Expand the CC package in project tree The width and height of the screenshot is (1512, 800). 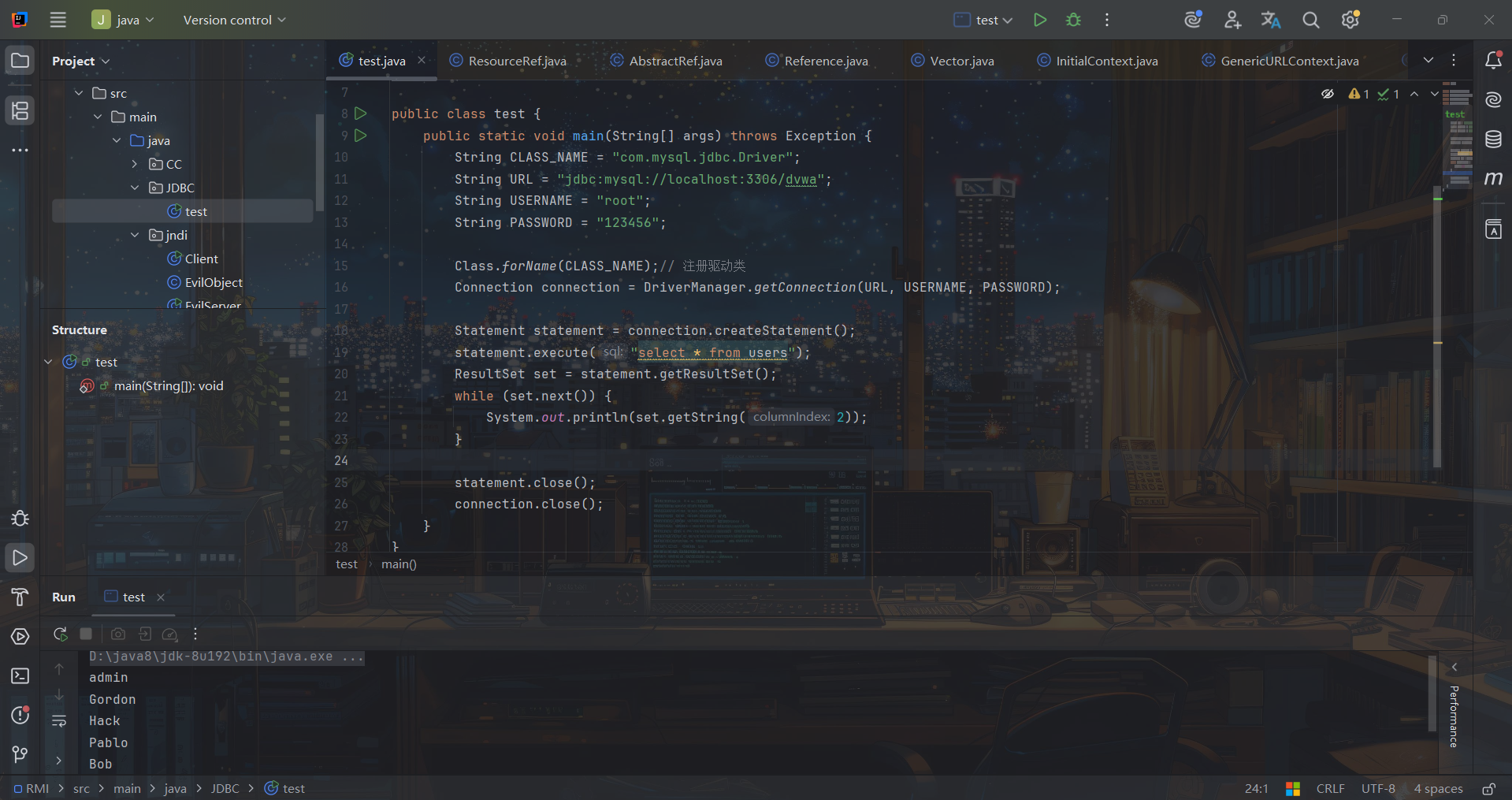(135, 164)
